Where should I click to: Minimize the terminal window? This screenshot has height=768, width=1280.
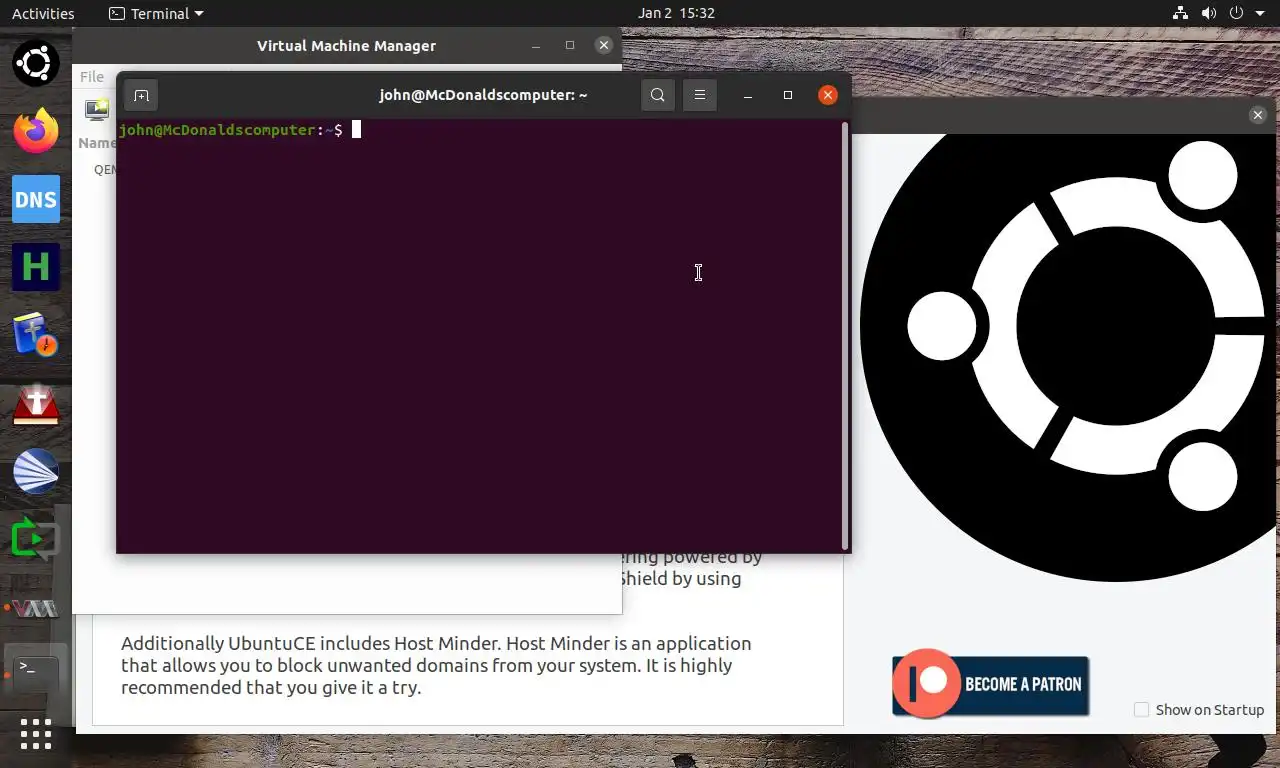coord(748,95)
